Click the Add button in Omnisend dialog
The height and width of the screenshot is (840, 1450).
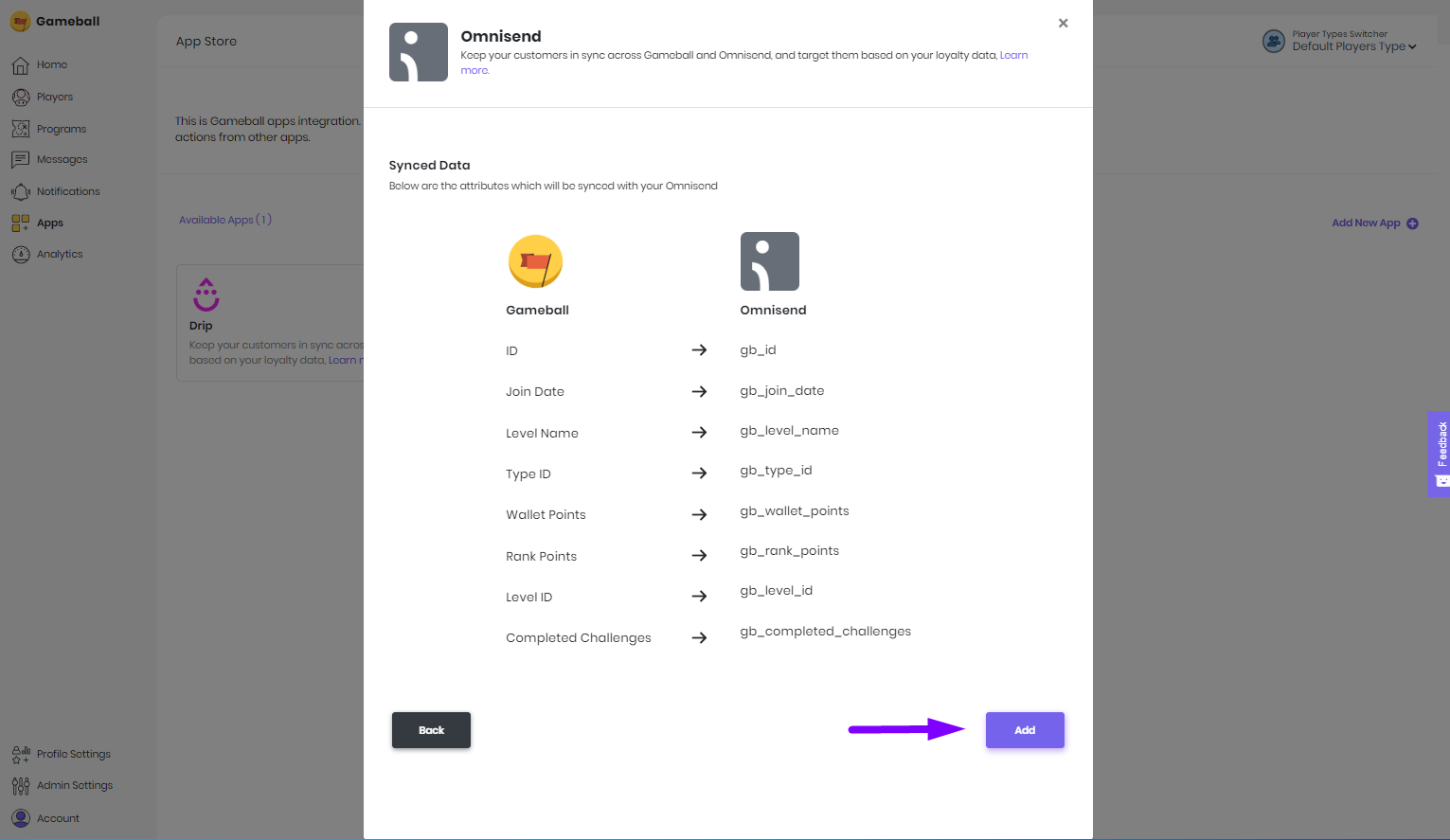tap(1025, 730)
